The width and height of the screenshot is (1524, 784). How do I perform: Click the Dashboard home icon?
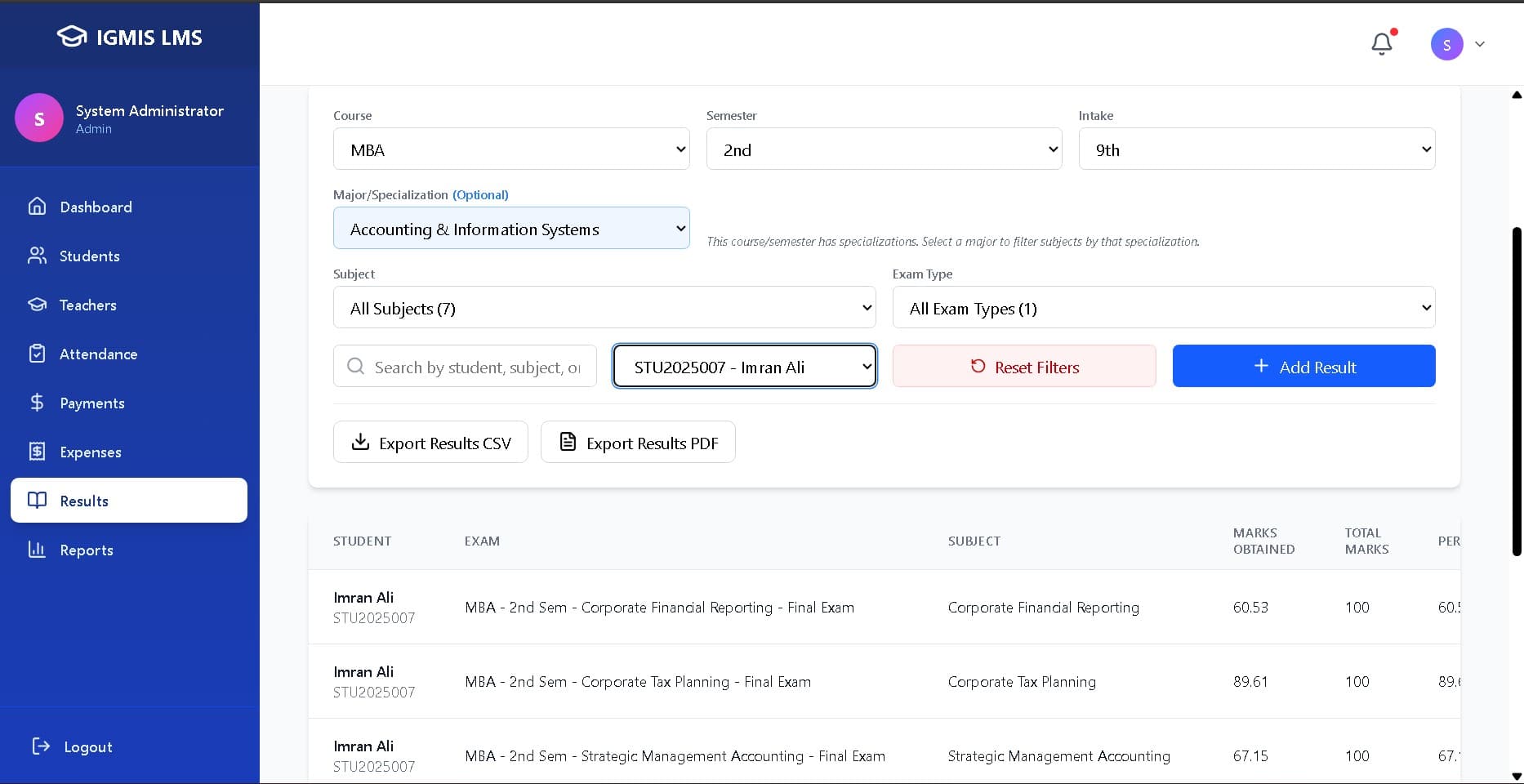[x=37, y=207]
